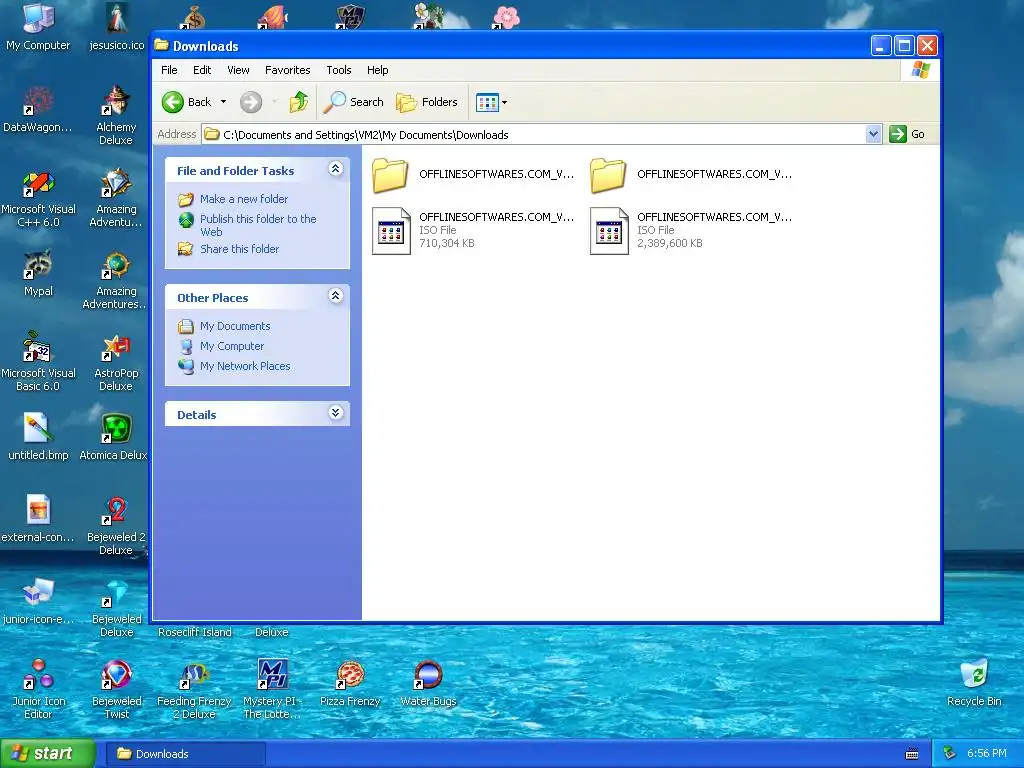This screenshot has width=1024, height=768.
Task: Click Make a new folder link
Action: 244,199
